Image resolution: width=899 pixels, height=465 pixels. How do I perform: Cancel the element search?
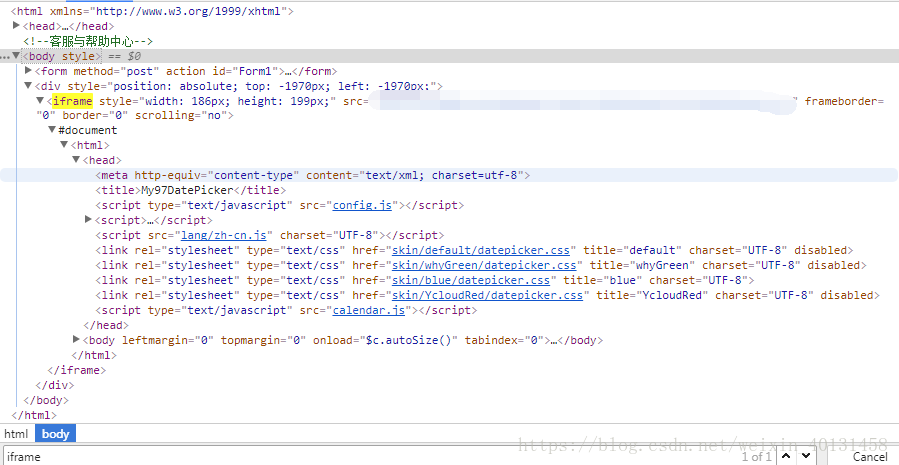tap(870, 457)
